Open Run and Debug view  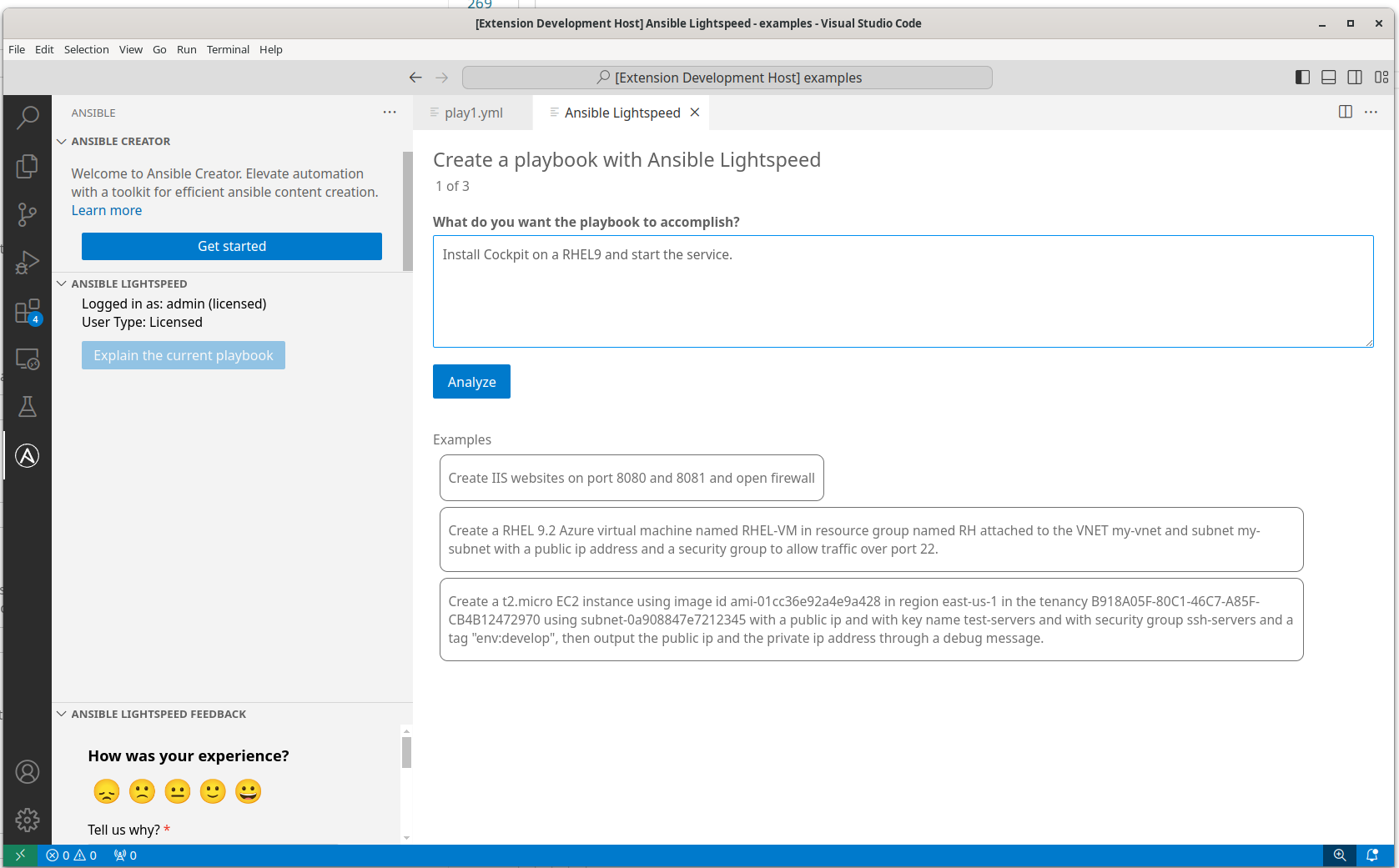(28, 263)
